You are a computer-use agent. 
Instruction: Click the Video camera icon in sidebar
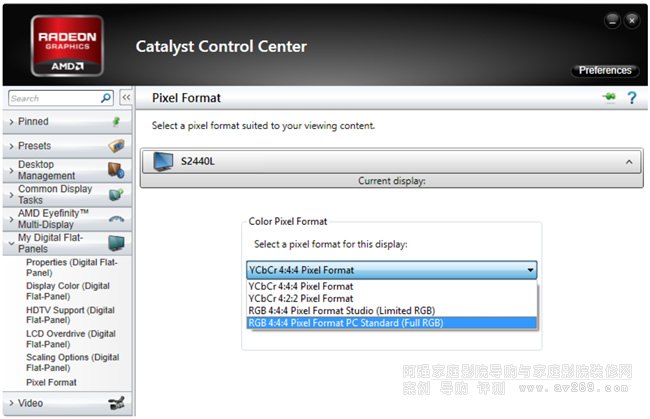pyautogui.click(x=116, y=403)
